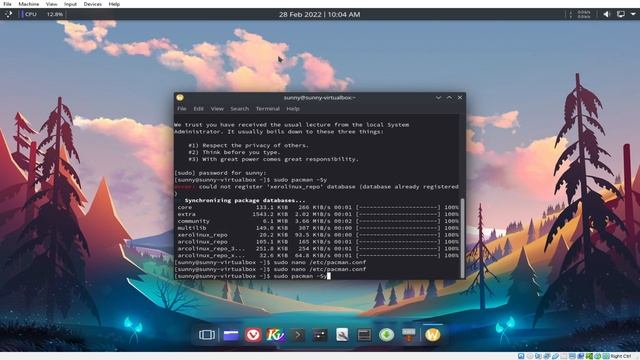This screenshot has height=360, width=640.
Task: Open the terminal Edit menu
Action: tap(198, 109)
